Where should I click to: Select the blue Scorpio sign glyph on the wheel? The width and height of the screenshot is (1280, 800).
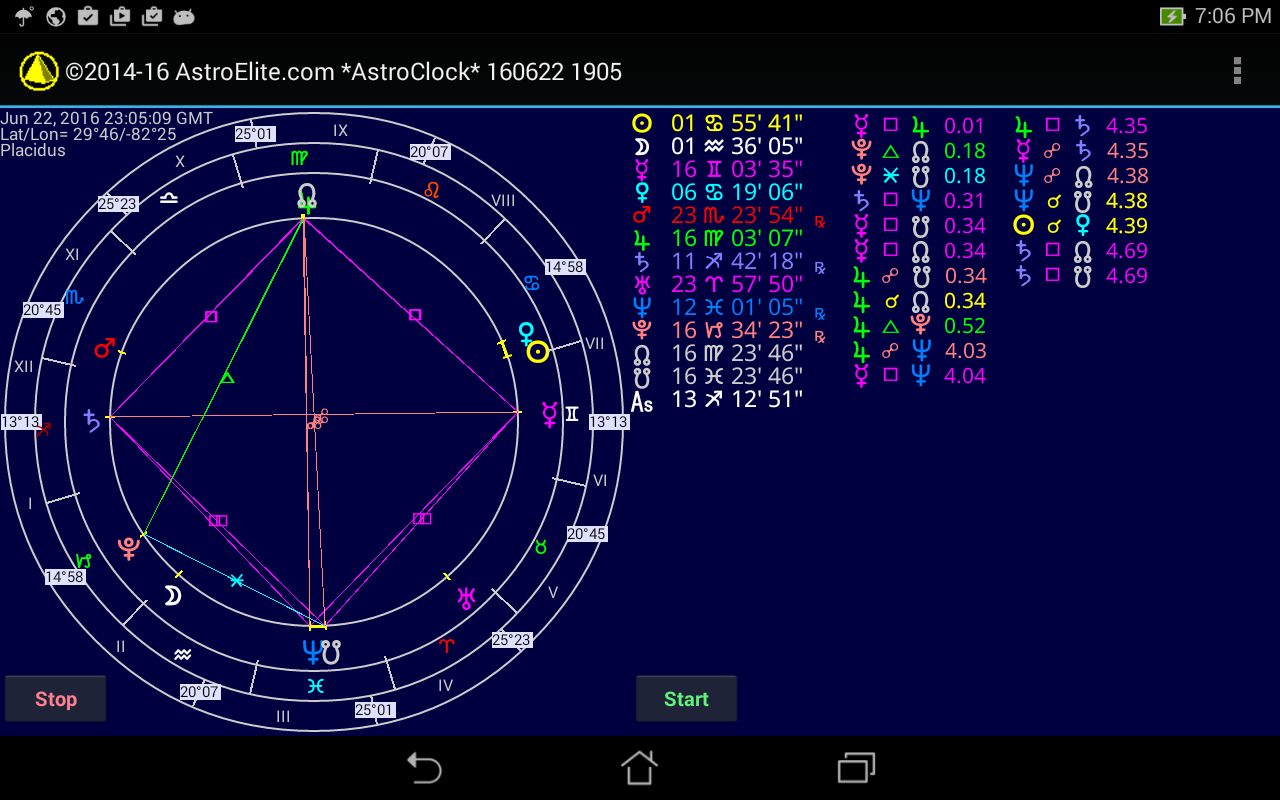73,296
